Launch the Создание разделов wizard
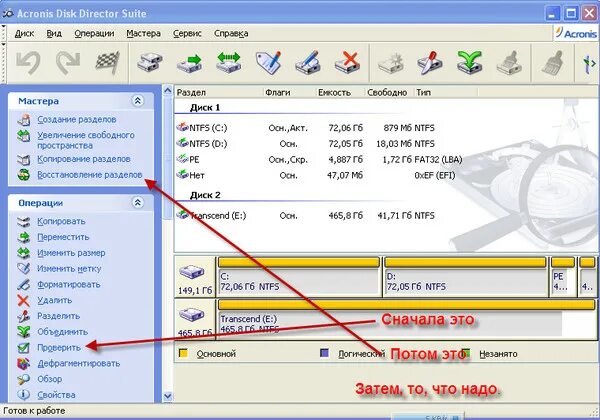The image size is (600, 420). pos(77,120)
